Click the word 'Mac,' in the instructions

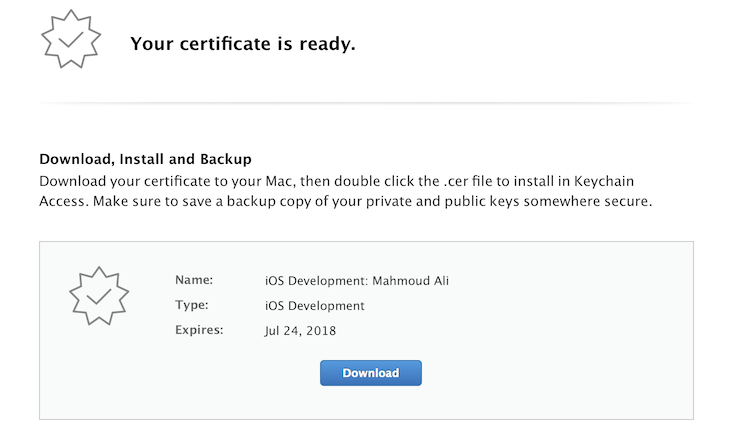coord(281,181)
